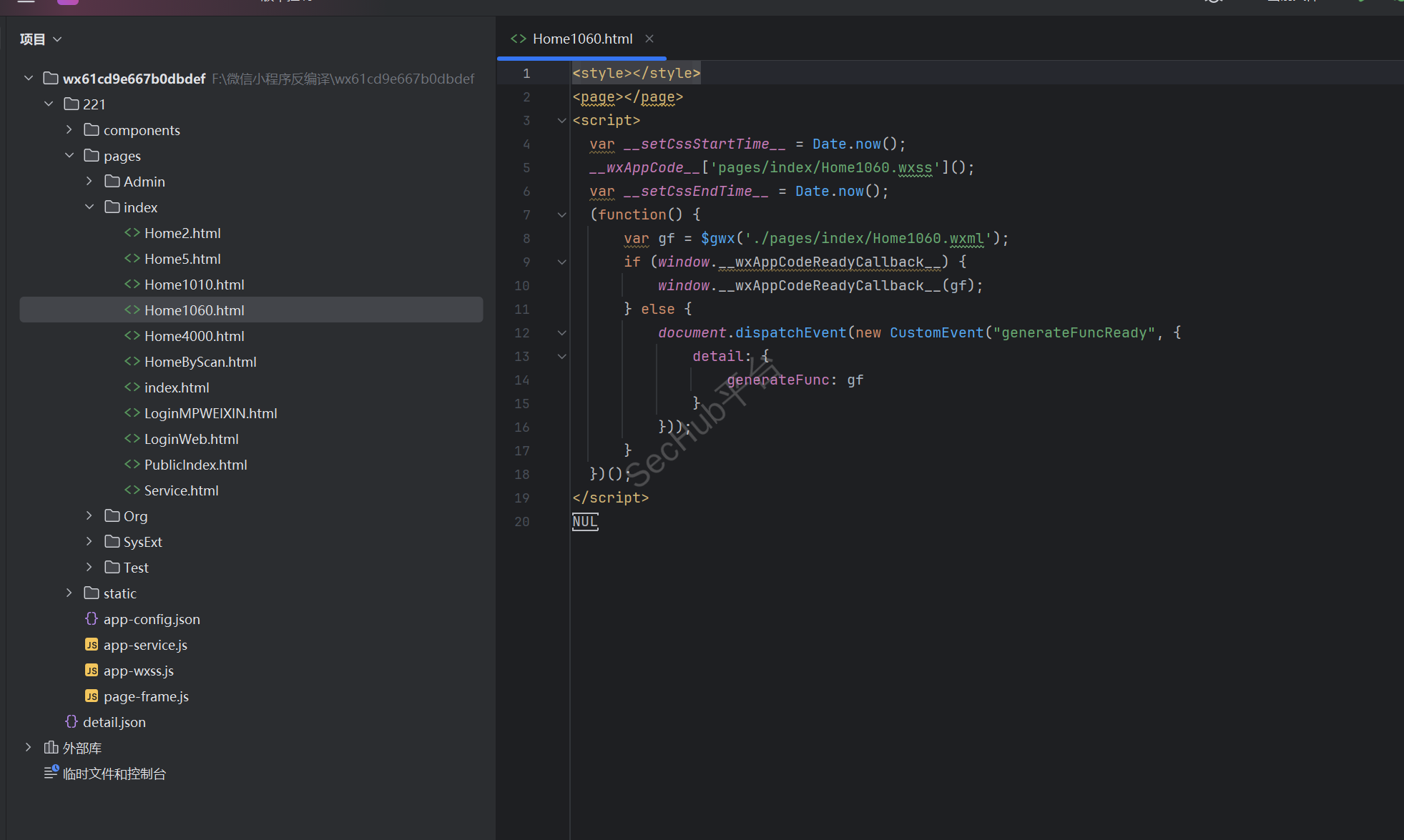1404x840 pixels.
Task: Click the Admin folder icon
Action: click(112, 181)
